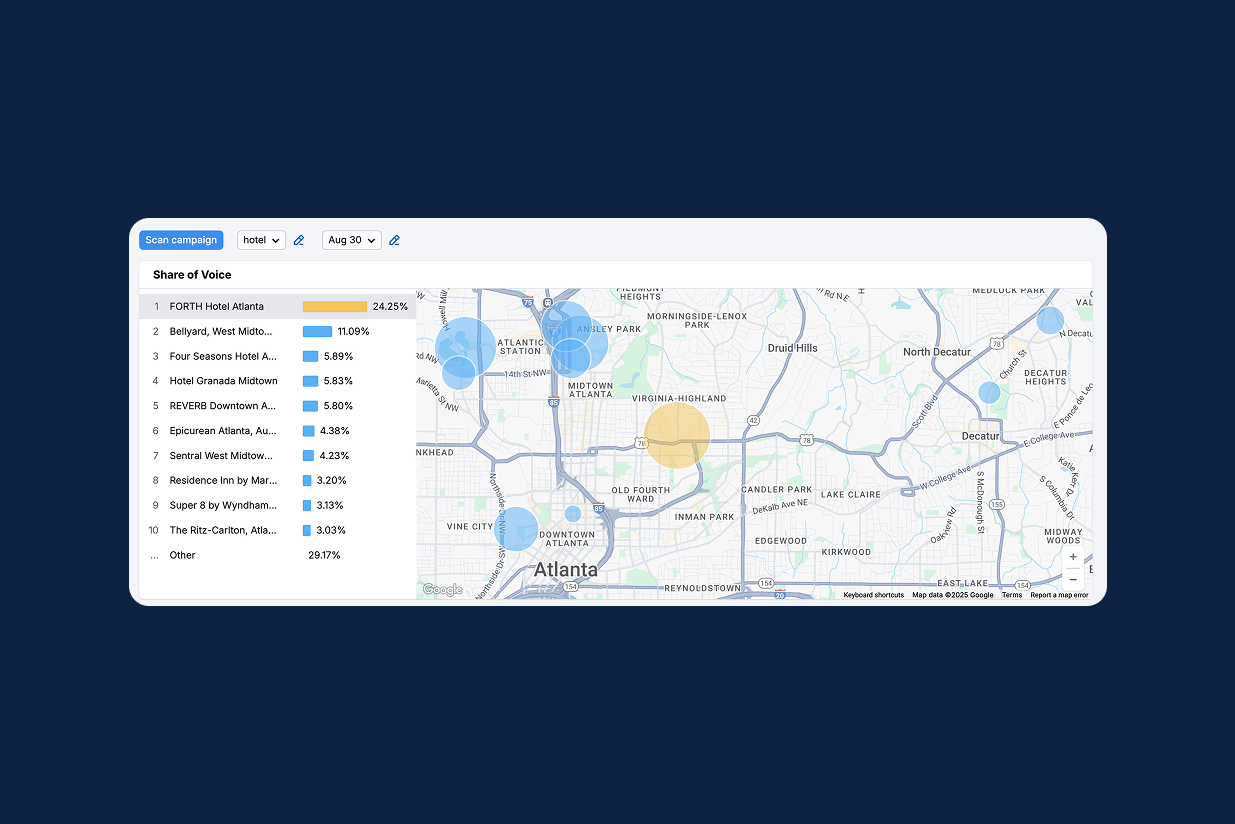Open the Aug 30 date dropdown
The height and width of the screenshot is (824, 1235).
point(351,240)
